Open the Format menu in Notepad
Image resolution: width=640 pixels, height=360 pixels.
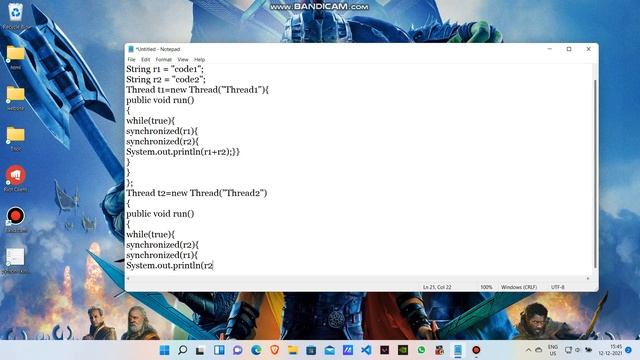[x=164, y=60]
